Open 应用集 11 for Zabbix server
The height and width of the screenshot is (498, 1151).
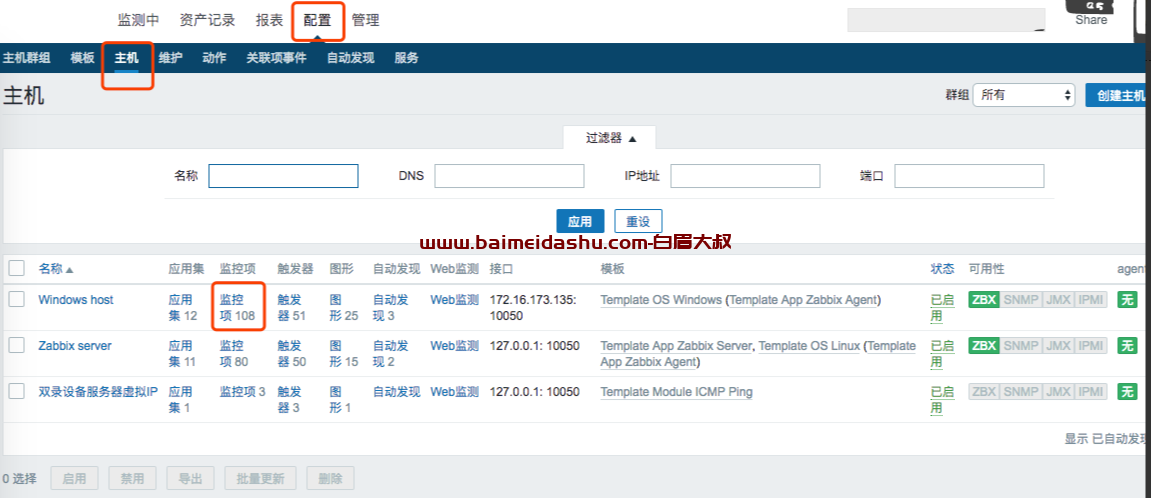pyautogui.click(x=183, y=354)
